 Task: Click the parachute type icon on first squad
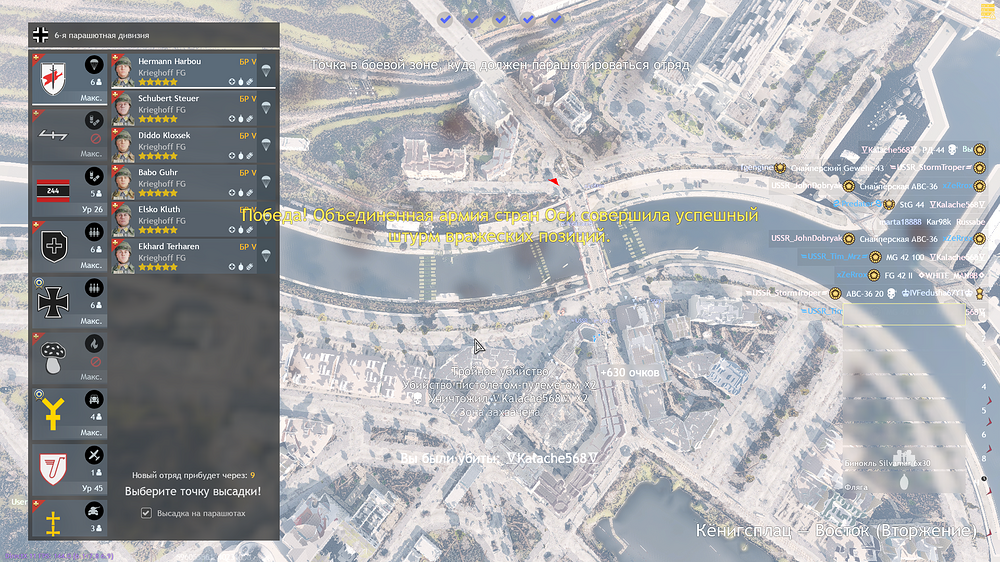click(94, 64)
